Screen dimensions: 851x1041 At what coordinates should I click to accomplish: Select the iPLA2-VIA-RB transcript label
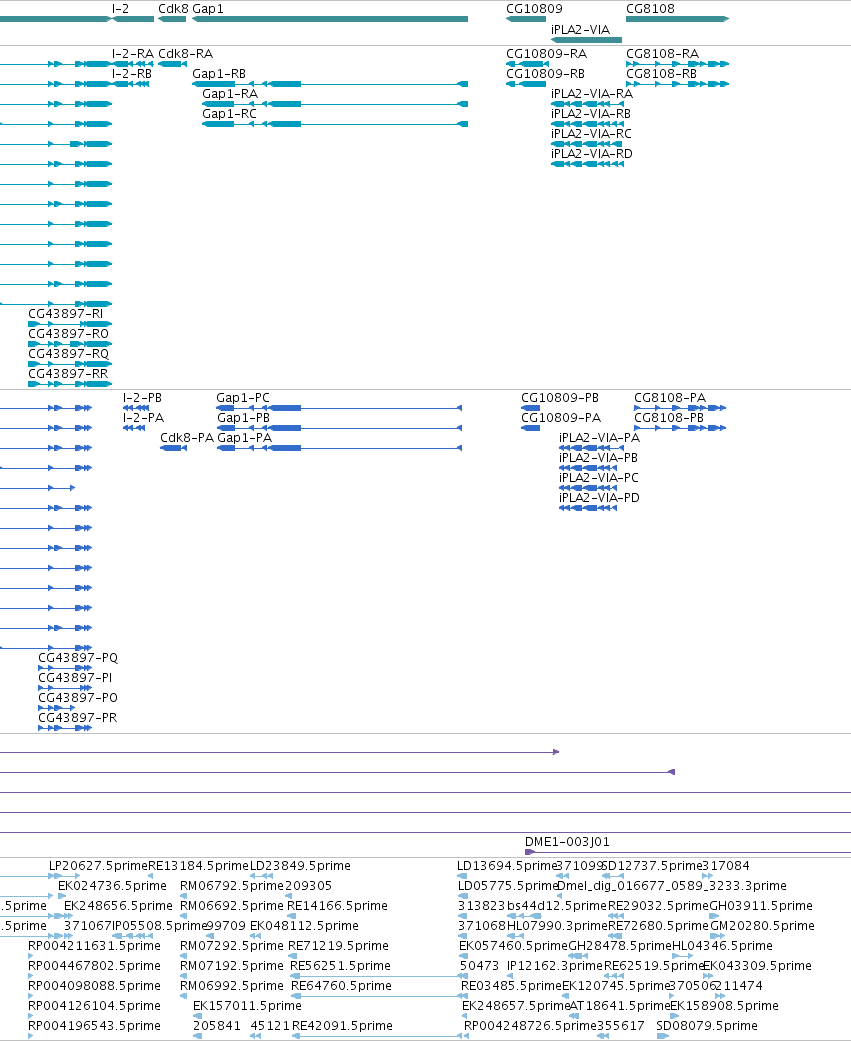coord(591,114)
